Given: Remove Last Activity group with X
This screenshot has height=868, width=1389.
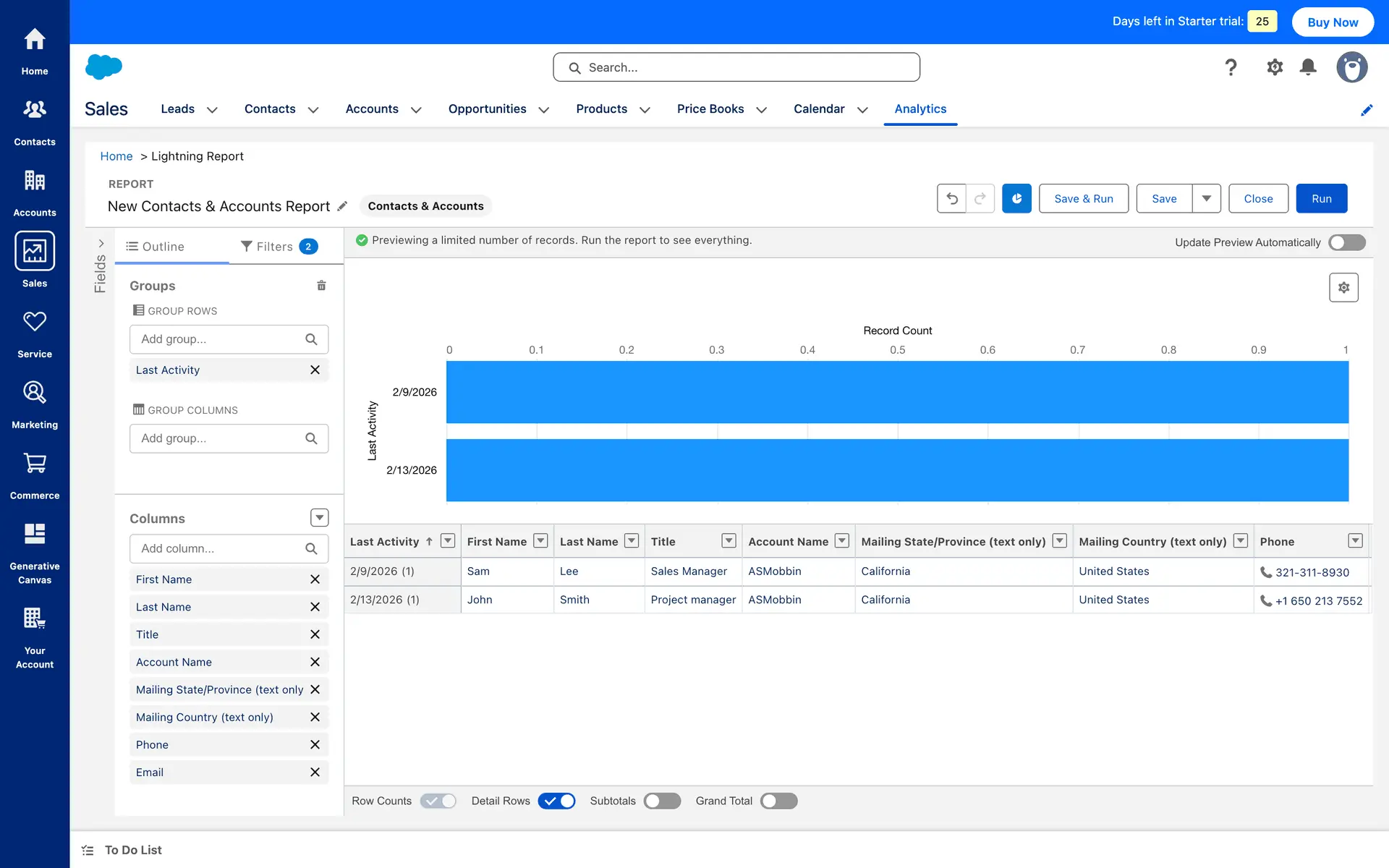Looking at the screenshot, I should [x=315, y=370].
